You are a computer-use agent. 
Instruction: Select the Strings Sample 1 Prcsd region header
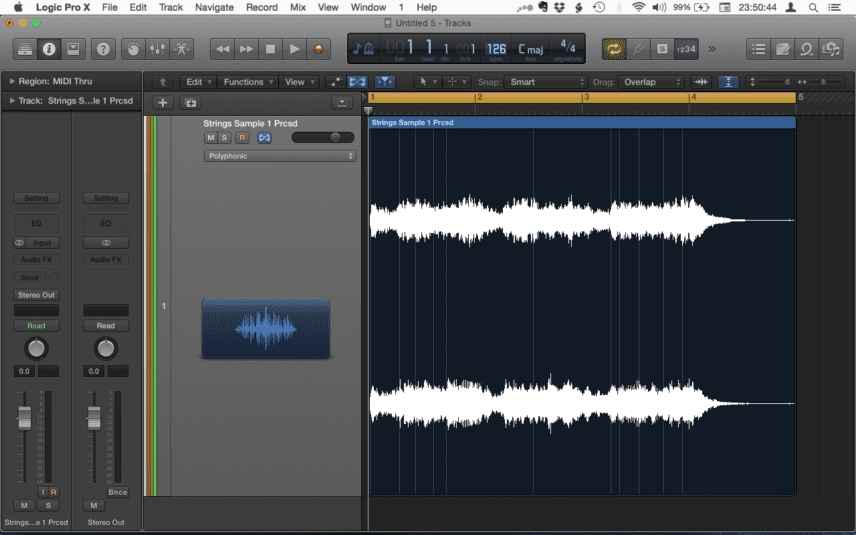click(582, 122)
